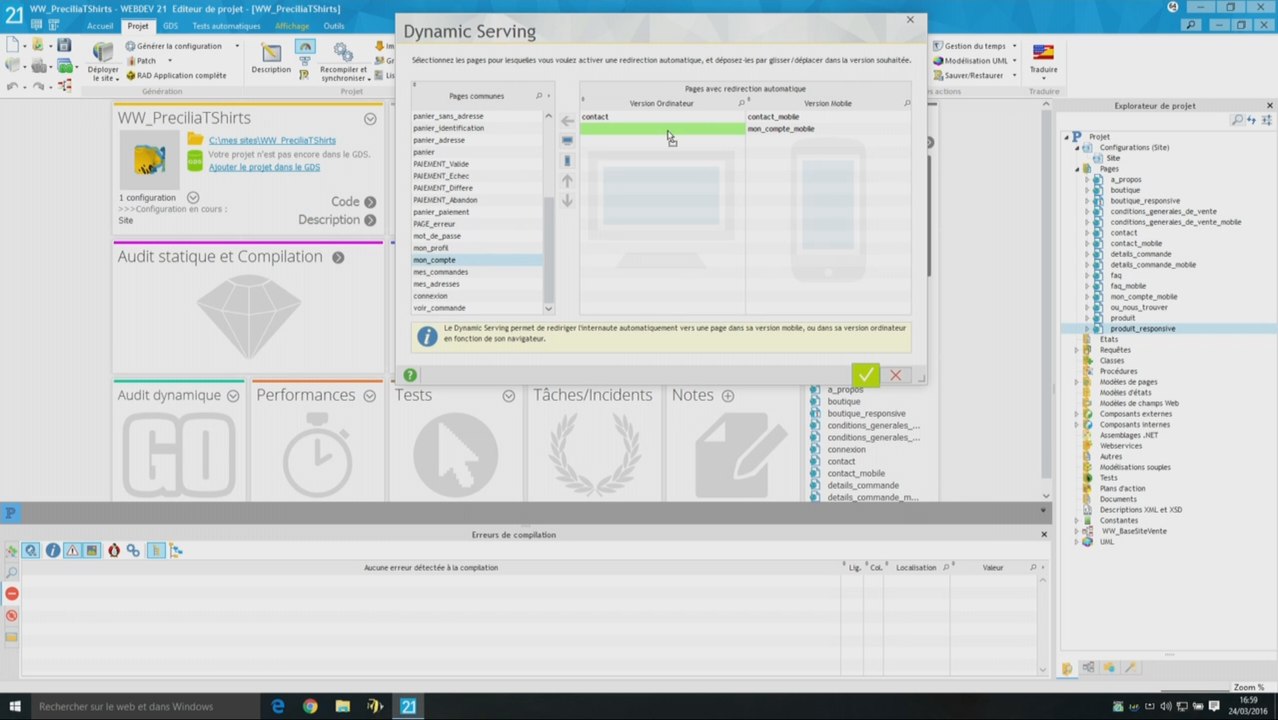Toggle the information filter in the errors pane
Image resolution: width=1278 pixels, height=720 pixels.
pos(52,550)
